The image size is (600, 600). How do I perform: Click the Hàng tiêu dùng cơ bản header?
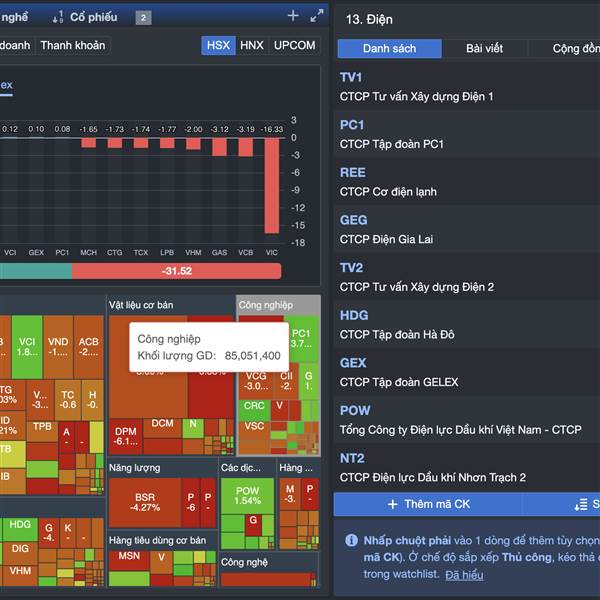tap(157, 540)
